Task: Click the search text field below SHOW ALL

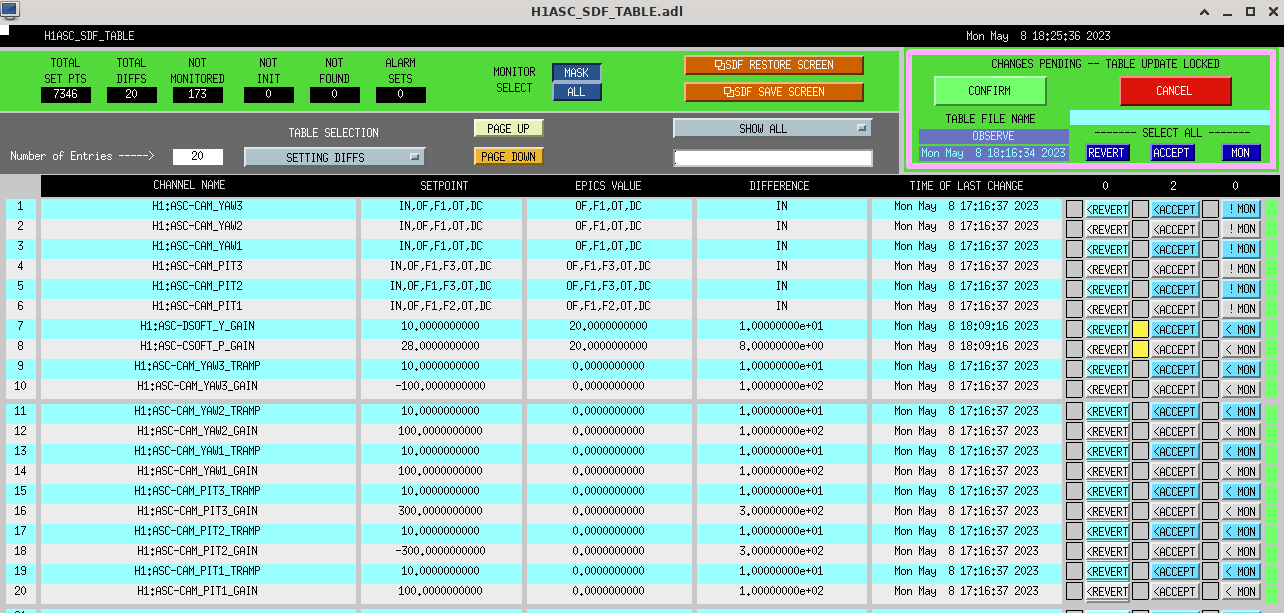Action: pos(772,158)
